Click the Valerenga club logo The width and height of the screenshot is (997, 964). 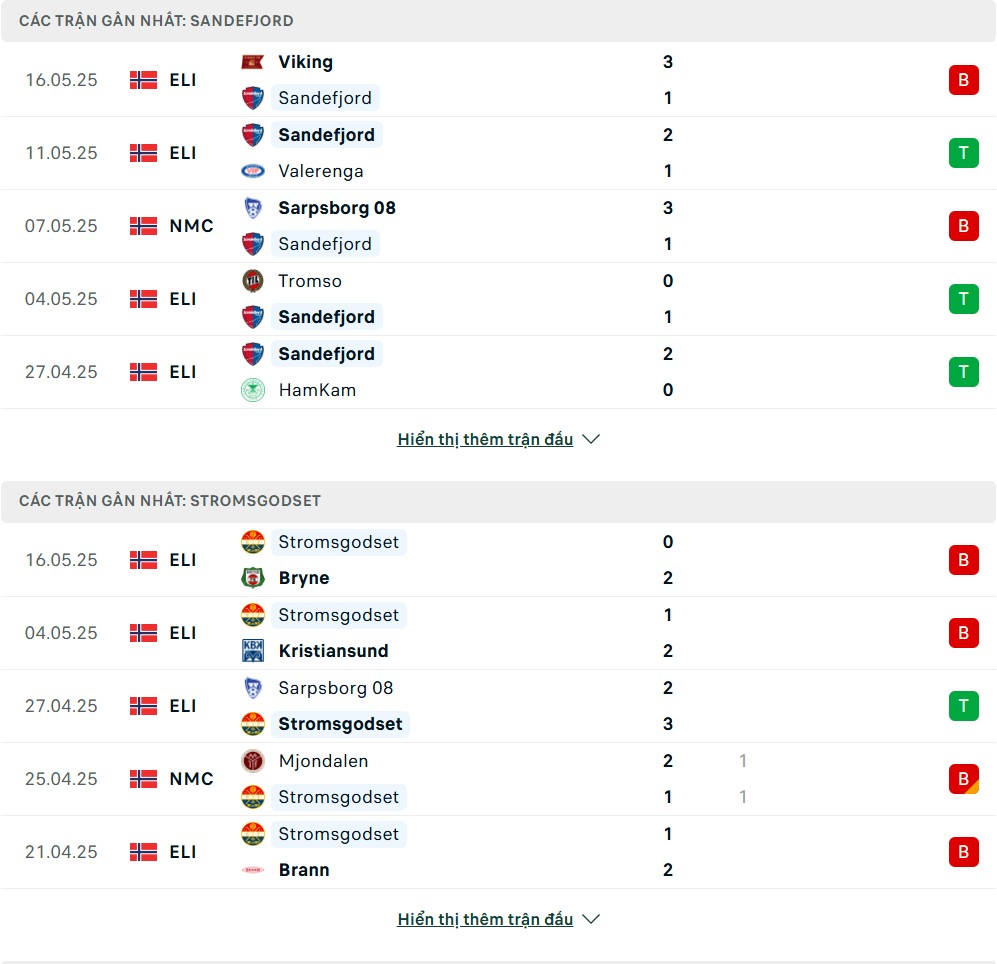252,171
